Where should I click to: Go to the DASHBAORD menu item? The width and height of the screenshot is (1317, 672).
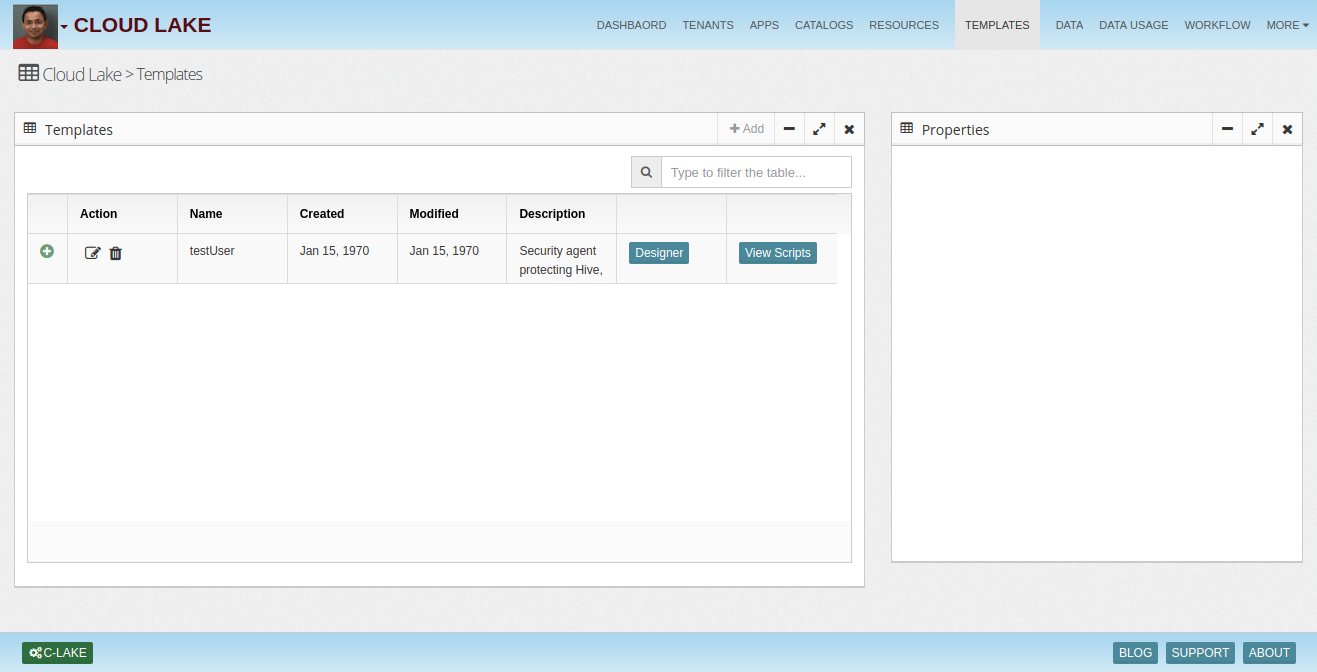coord(631,25)
